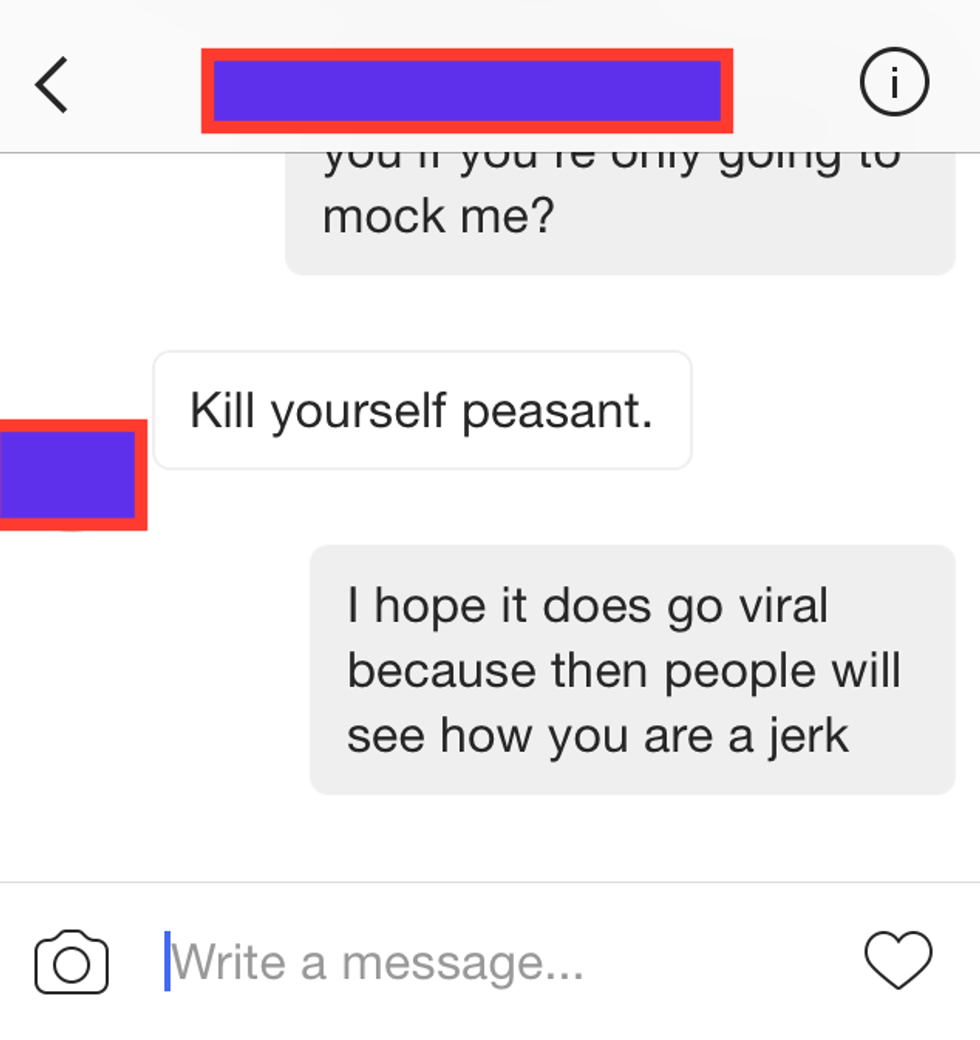This screenshot has width=980, height=1040.
Task: Tap the 'I hope it does go viral' bubble
Action: [x=633, y=670]
